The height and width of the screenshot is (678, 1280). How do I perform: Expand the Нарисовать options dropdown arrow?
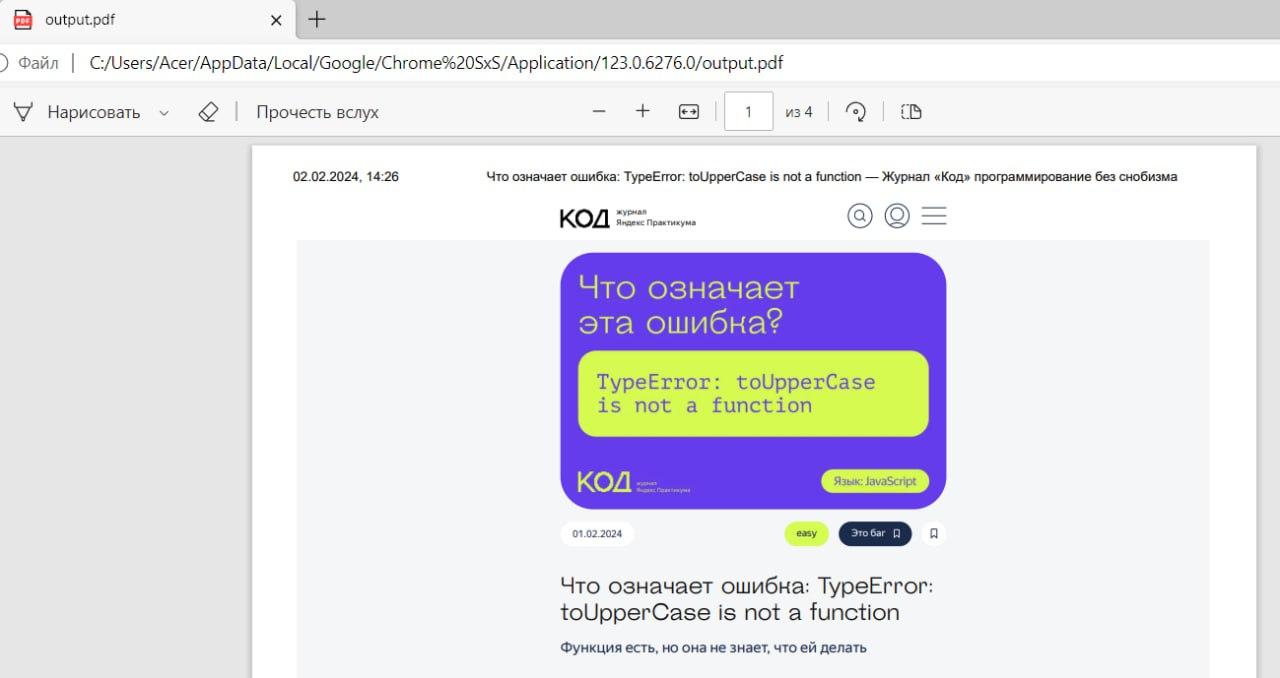[164, 113]
